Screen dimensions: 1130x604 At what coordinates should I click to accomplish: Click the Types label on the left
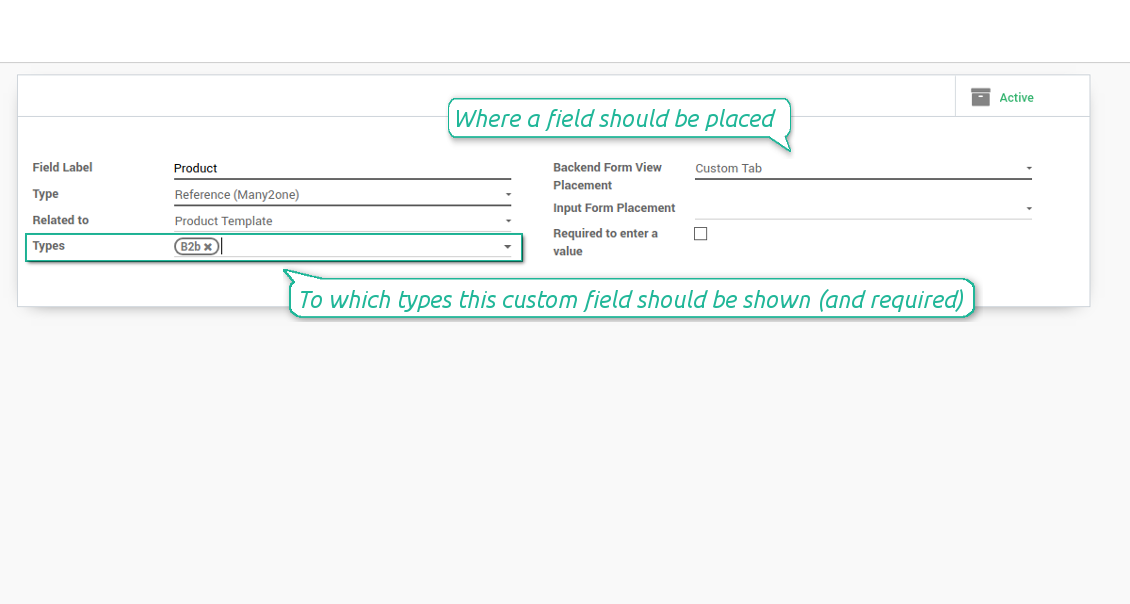tap(48, 246)
